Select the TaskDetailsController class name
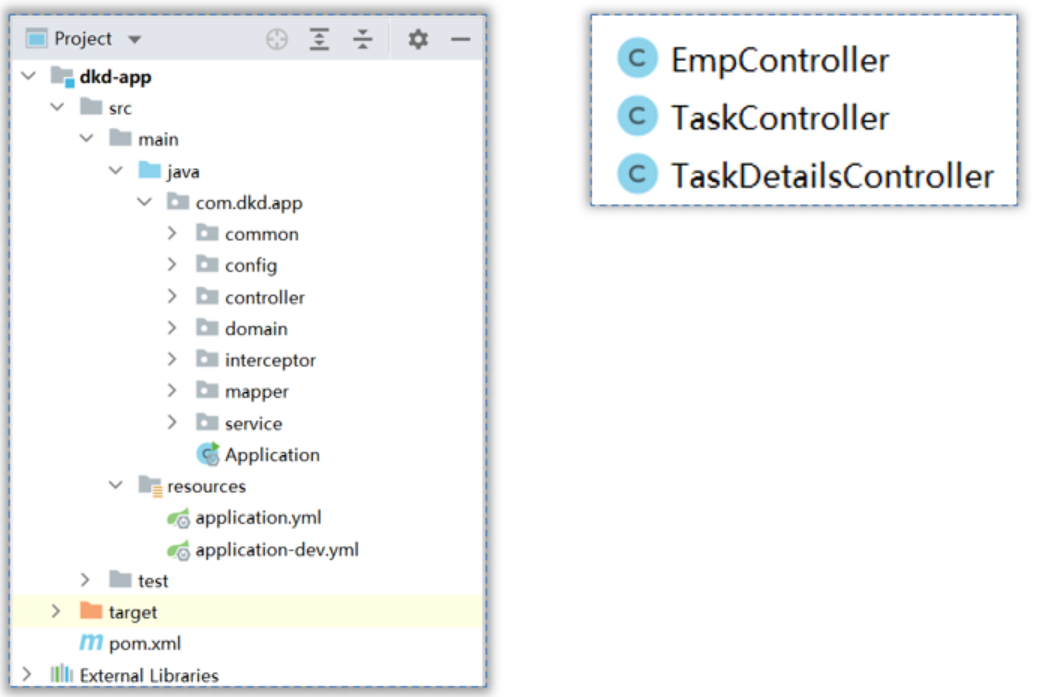The height and width of the screenshot is (697, 1037). pos(832,176)
